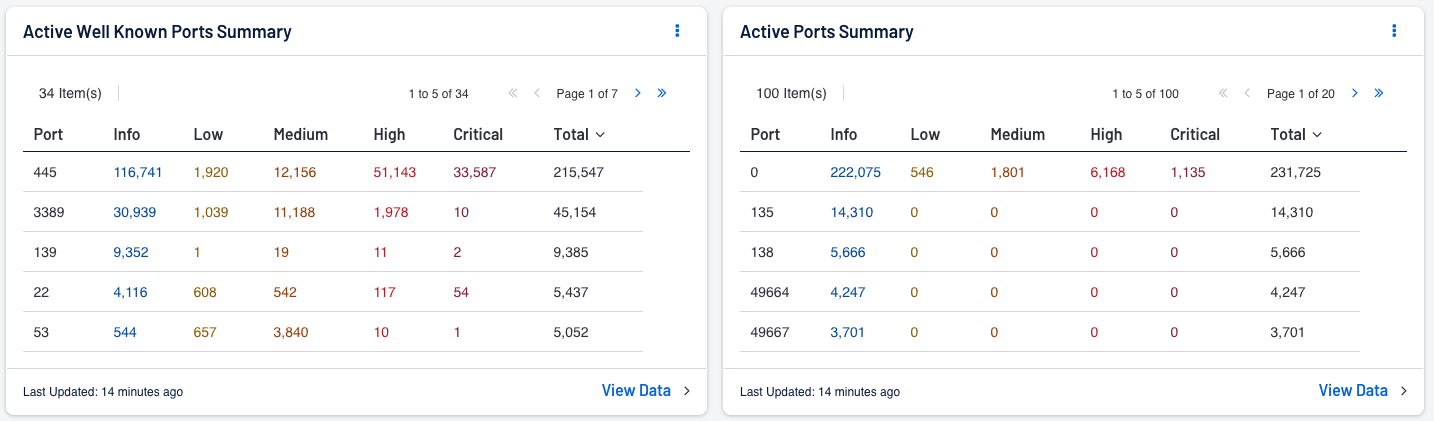Open kebab menu for Active Well Known Ports Summary

677,31
